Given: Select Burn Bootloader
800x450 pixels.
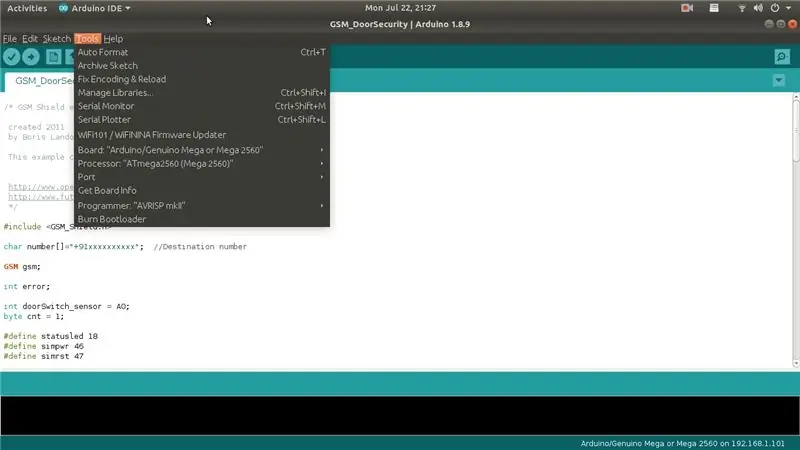Looking at the screenshot, I should pos(202,219).
